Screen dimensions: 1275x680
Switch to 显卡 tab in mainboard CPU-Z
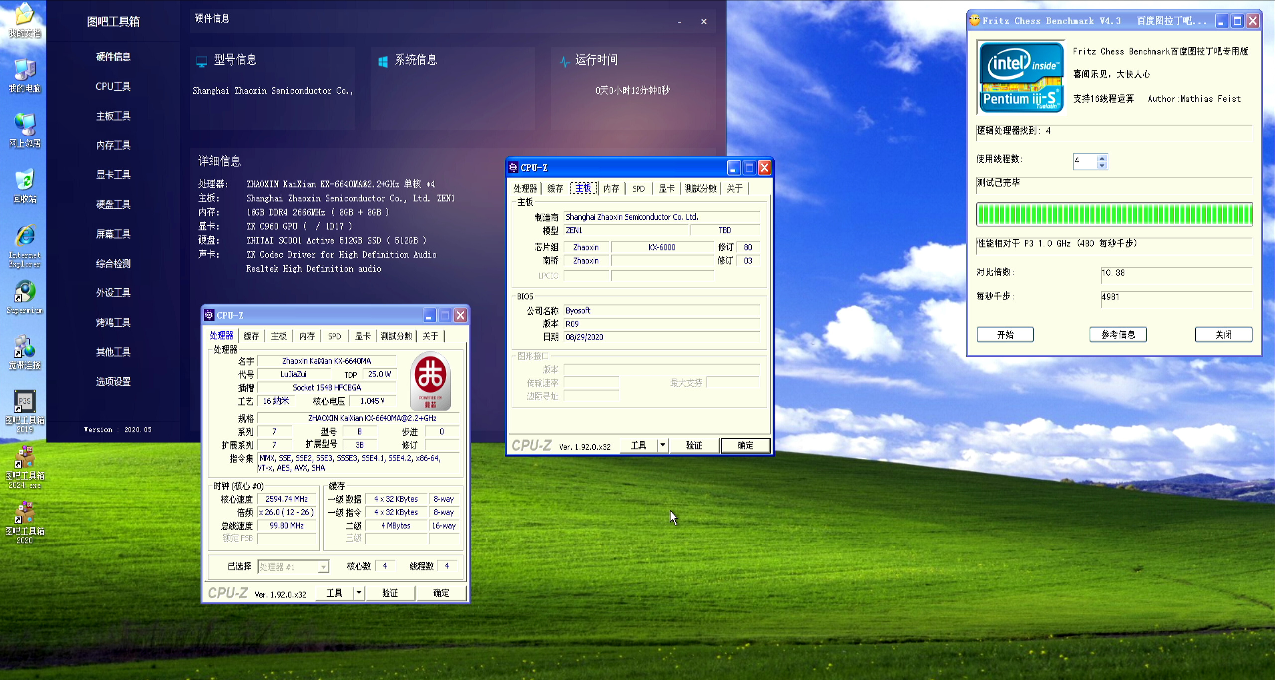[x=666, y=188]
